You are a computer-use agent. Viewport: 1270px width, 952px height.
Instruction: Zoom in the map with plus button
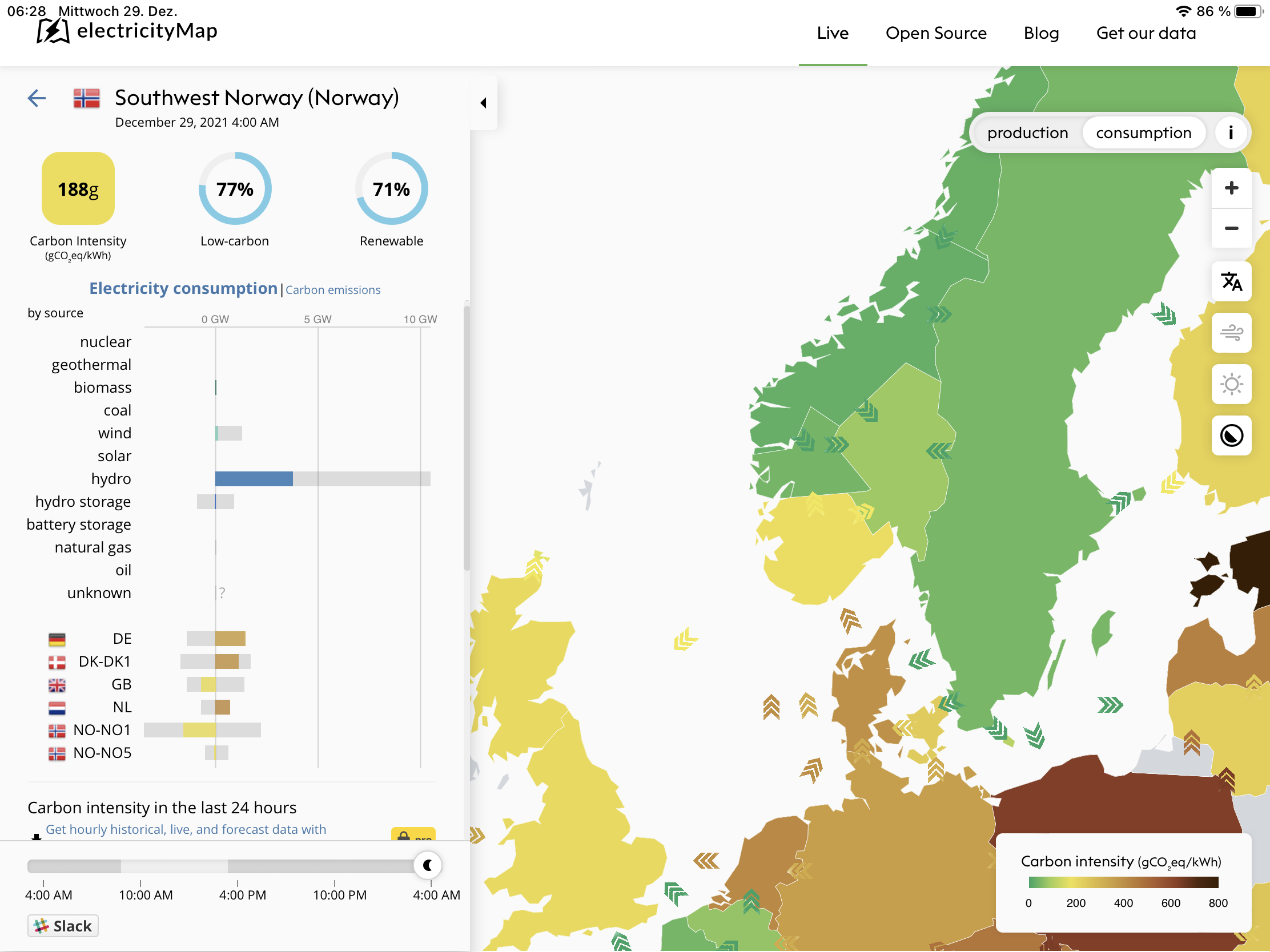(x=1231, y=188)
